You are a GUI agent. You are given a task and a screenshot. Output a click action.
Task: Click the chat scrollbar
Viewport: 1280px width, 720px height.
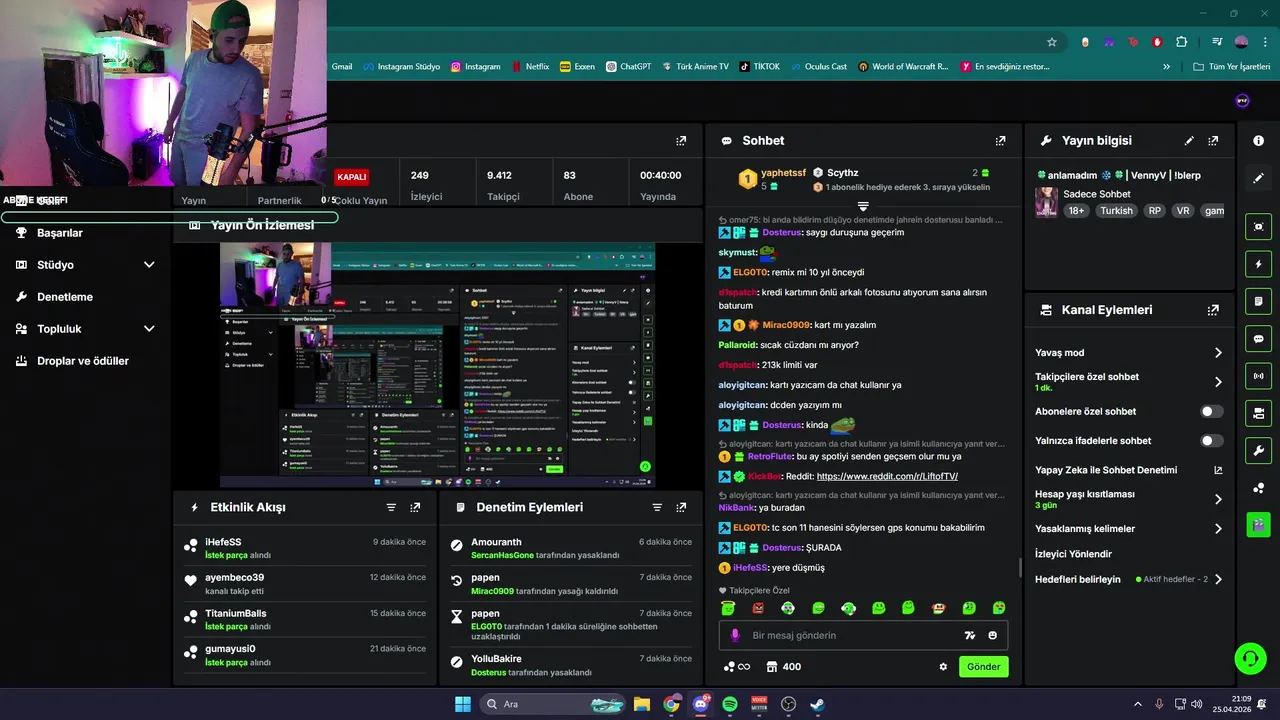1020,568
